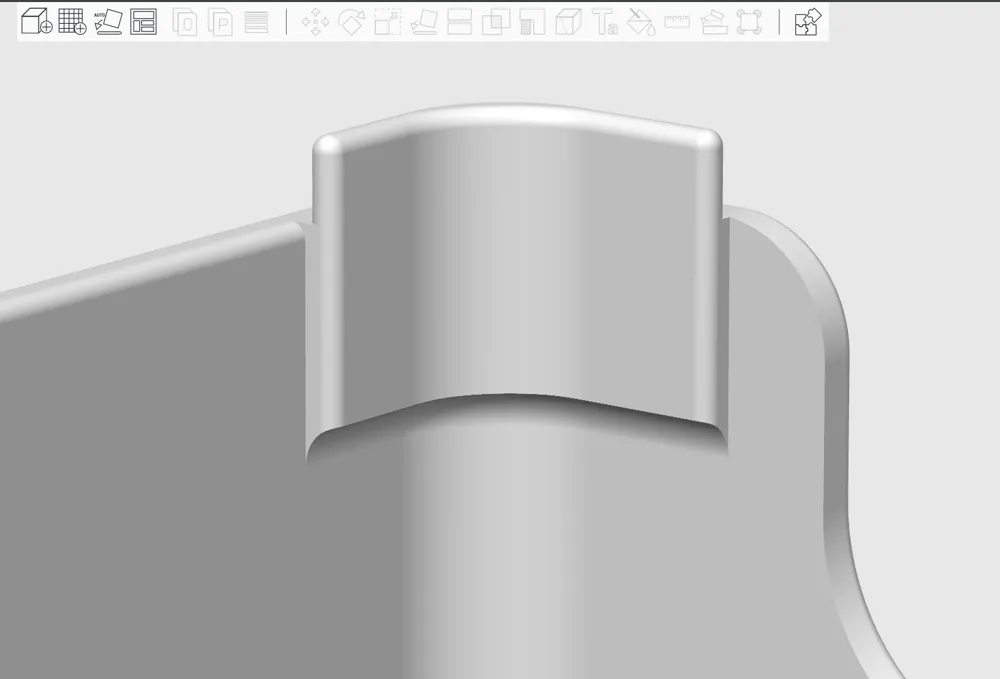The width and height of the screenshot is (1000, 679).
Task: Split the model to parts
Action: 221,22
